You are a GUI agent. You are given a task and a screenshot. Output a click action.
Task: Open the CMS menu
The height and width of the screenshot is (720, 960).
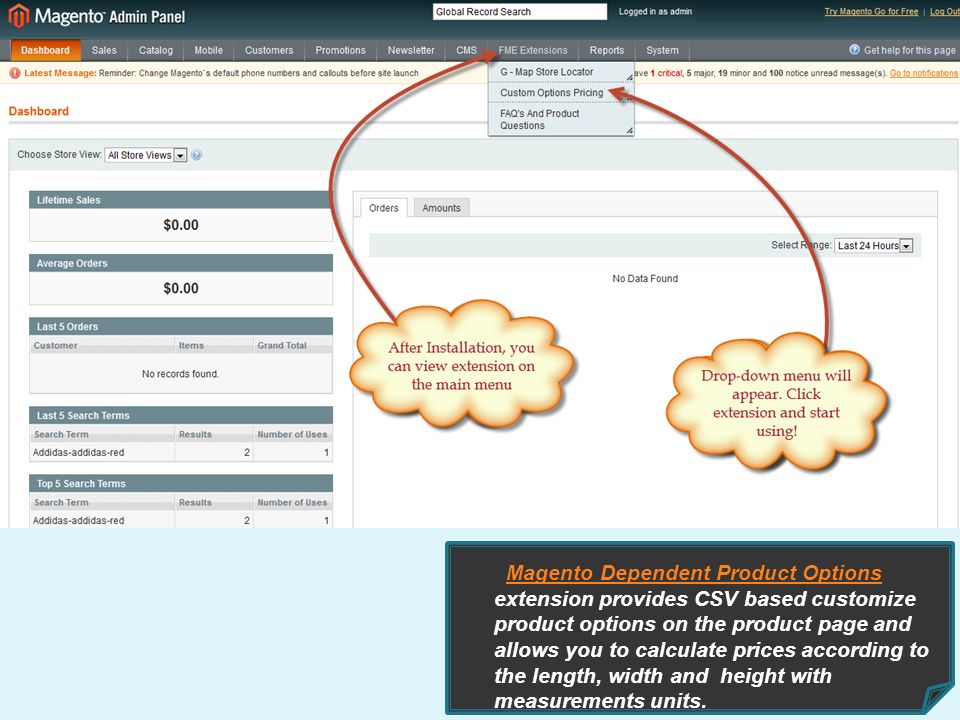[467, 50]
